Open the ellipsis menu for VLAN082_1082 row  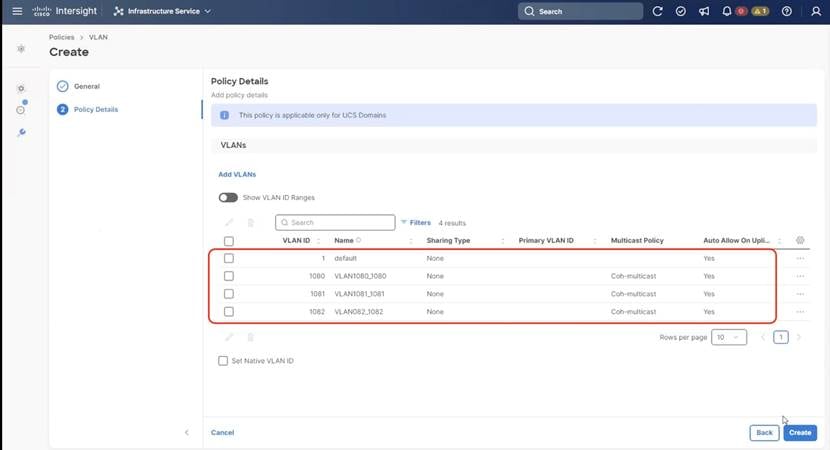800,312
